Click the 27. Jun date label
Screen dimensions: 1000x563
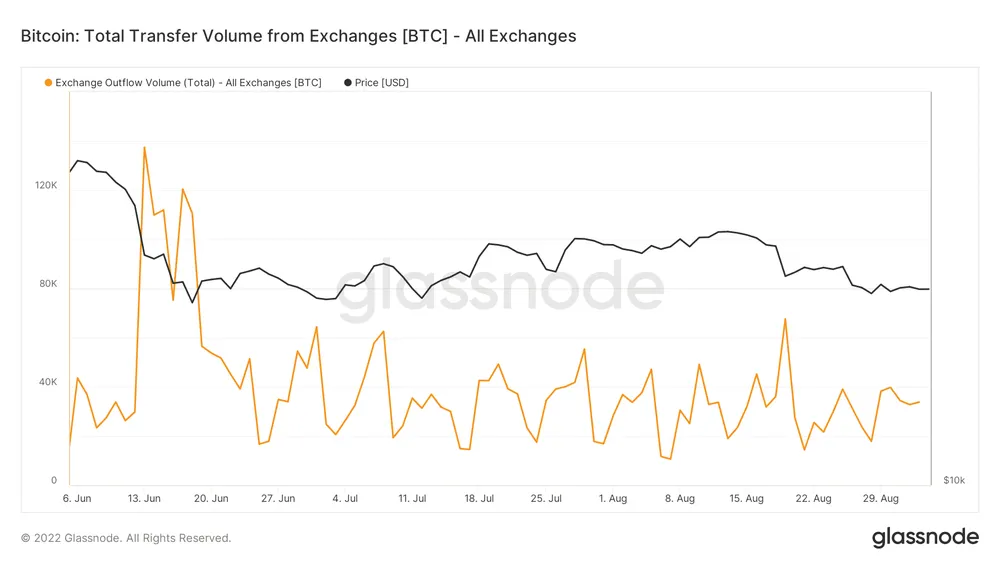pos(278,498)
